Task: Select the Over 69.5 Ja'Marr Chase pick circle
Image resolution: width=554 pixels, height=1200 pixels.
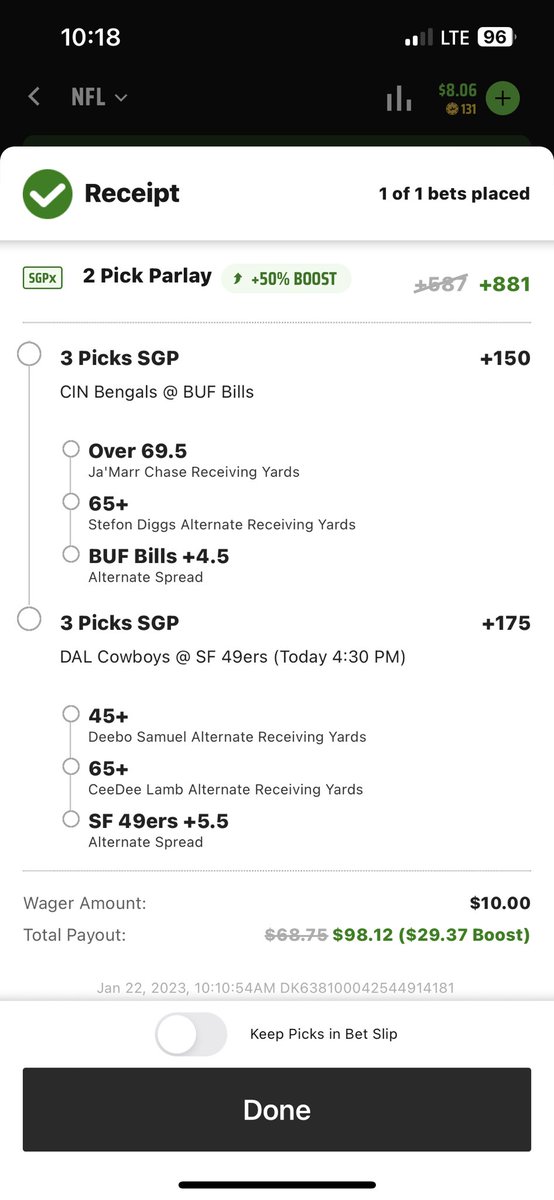Action: tap(71, 449)
